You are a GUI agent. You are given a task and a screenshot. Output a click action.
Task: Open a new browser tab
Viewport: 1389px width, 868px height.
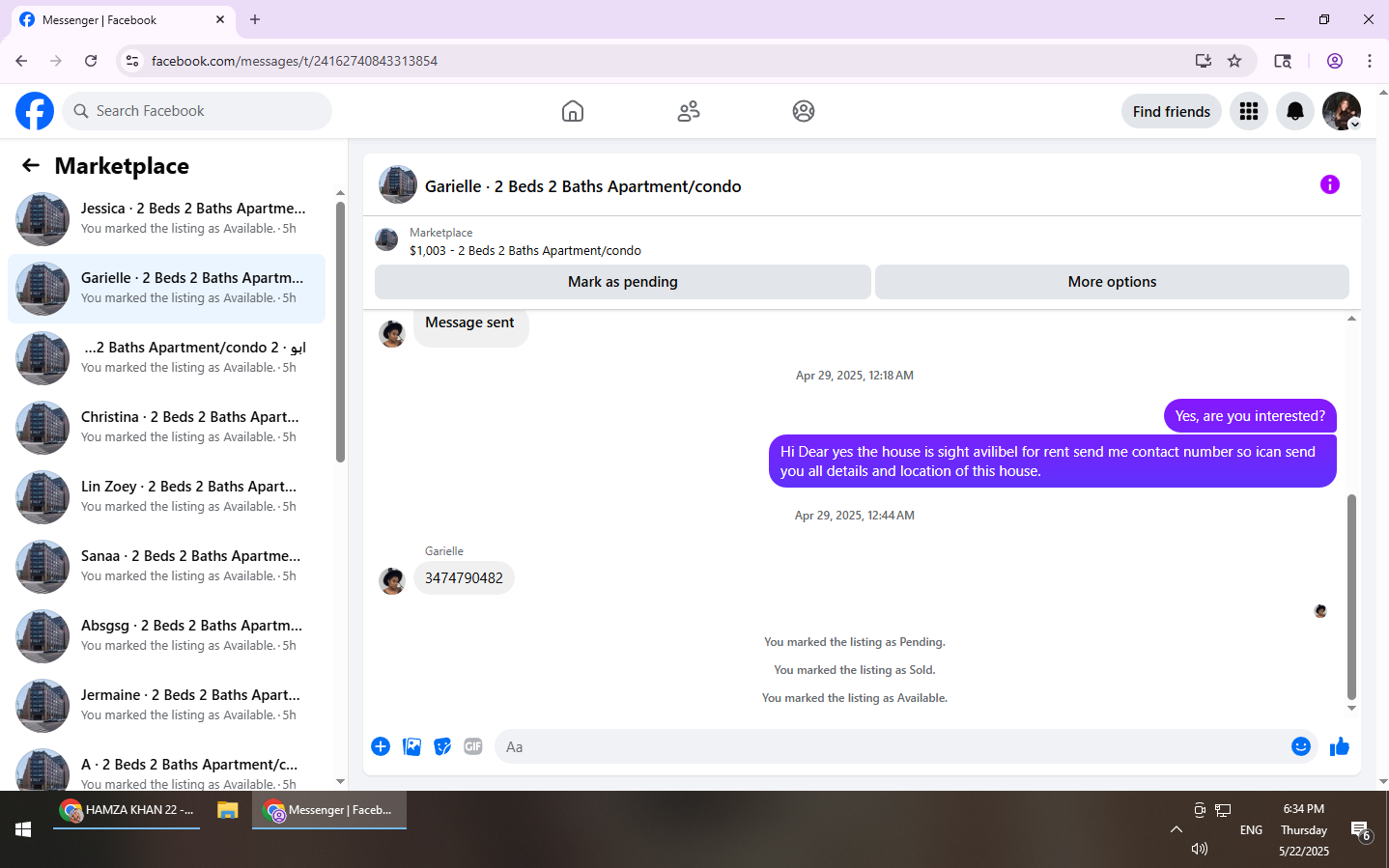pos(255,19)
